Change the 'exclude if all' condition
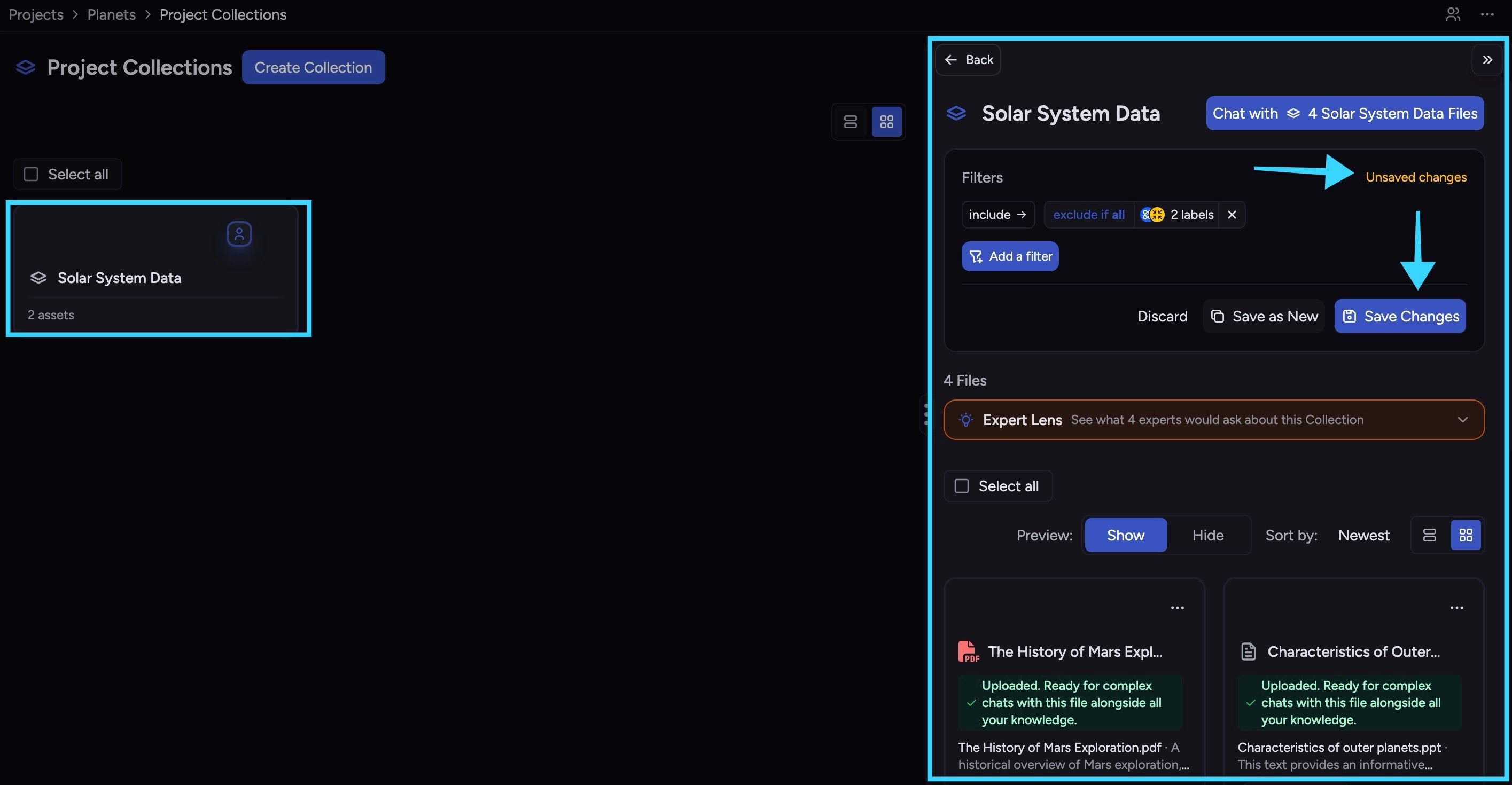The width and height of the screenshot is (1512, 785). tap(1089, 215)
